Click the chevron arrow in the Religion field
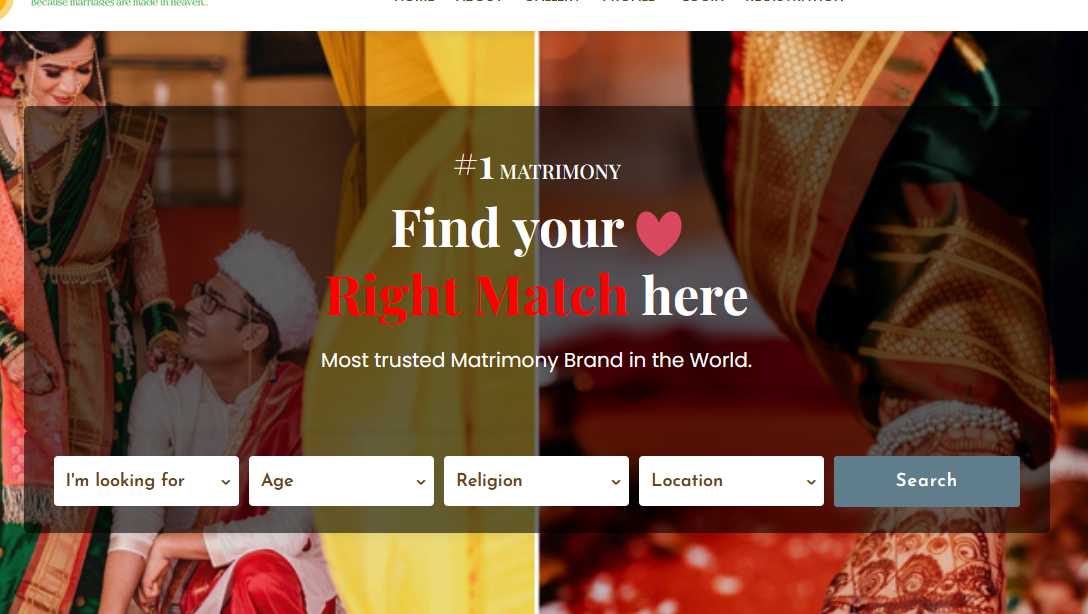 tap(615, 481)
